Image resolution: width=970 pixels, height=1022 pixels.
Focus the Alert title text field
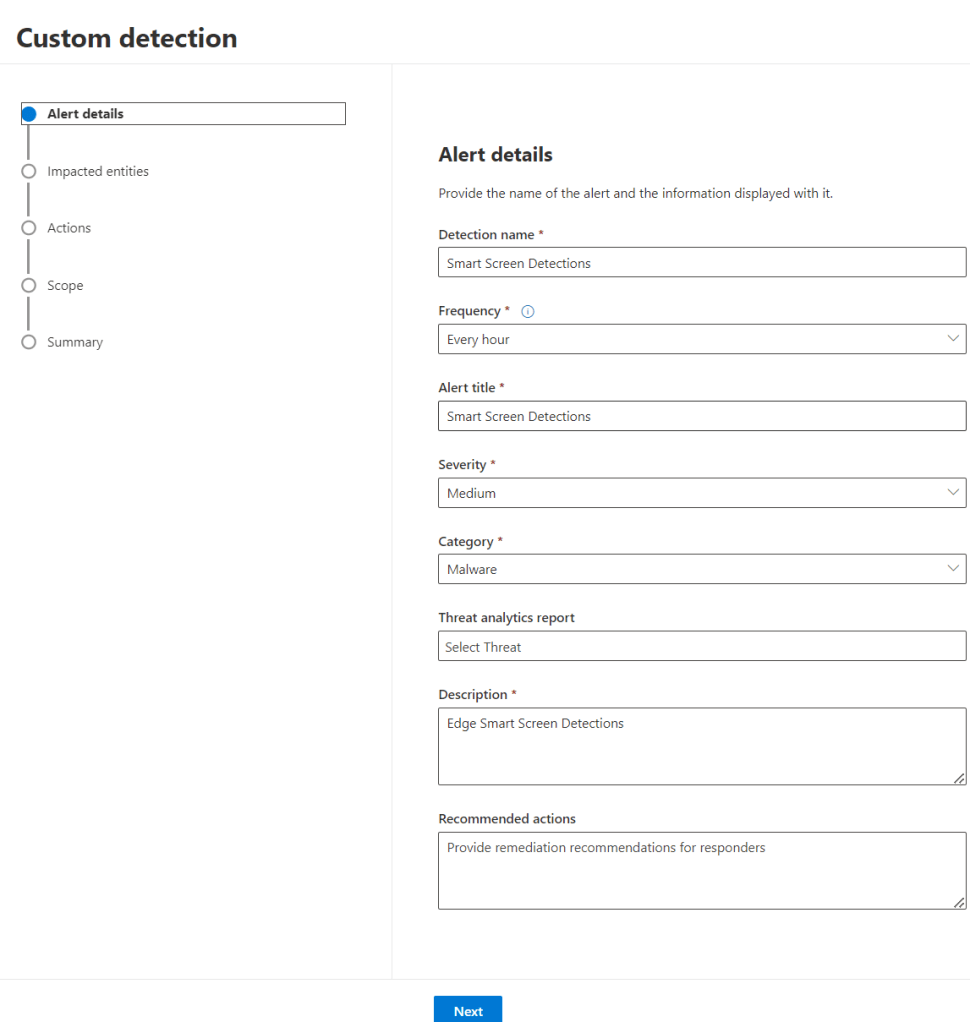701,416
